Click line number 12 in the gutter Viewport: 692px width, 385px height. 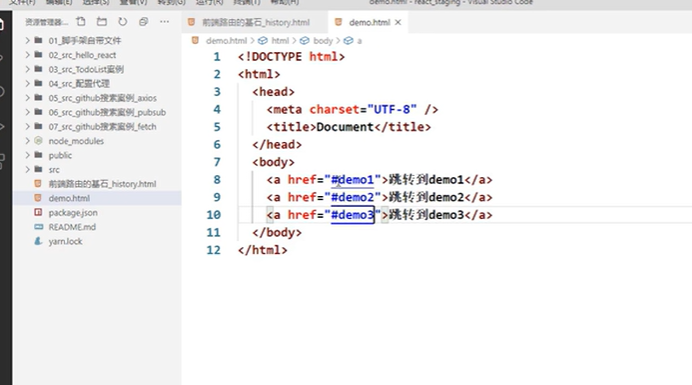(x=214, y=250)
